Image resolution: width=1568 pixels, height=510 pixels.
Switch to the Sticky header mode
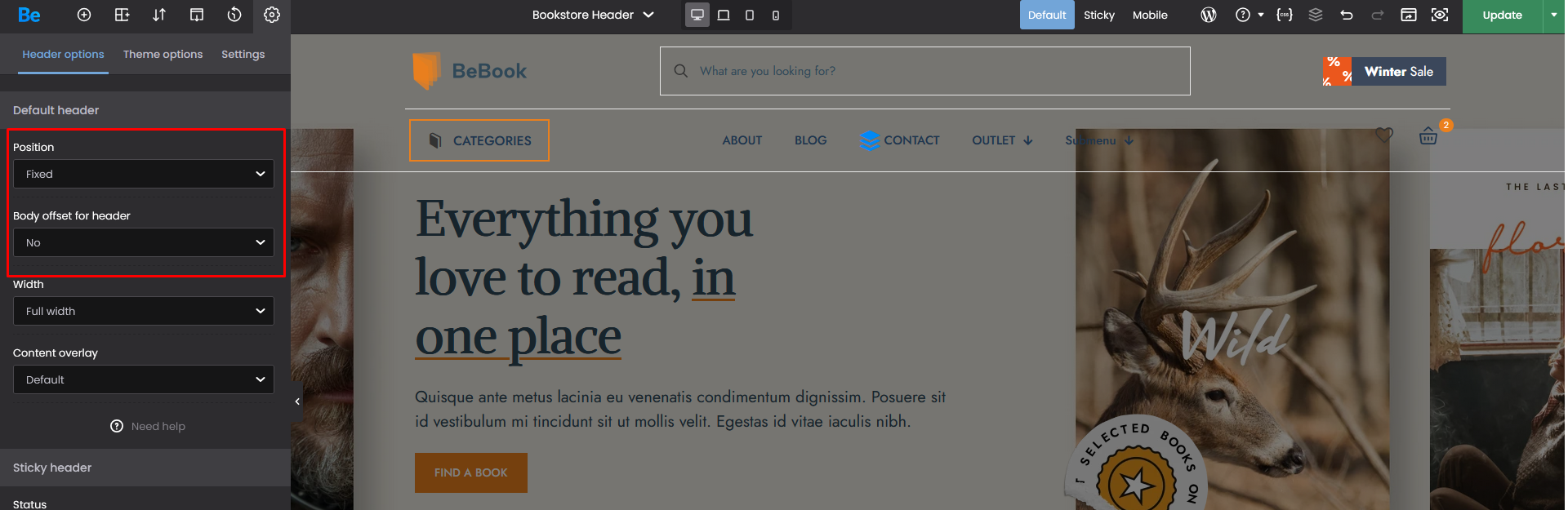click(x=1098, y=15)
